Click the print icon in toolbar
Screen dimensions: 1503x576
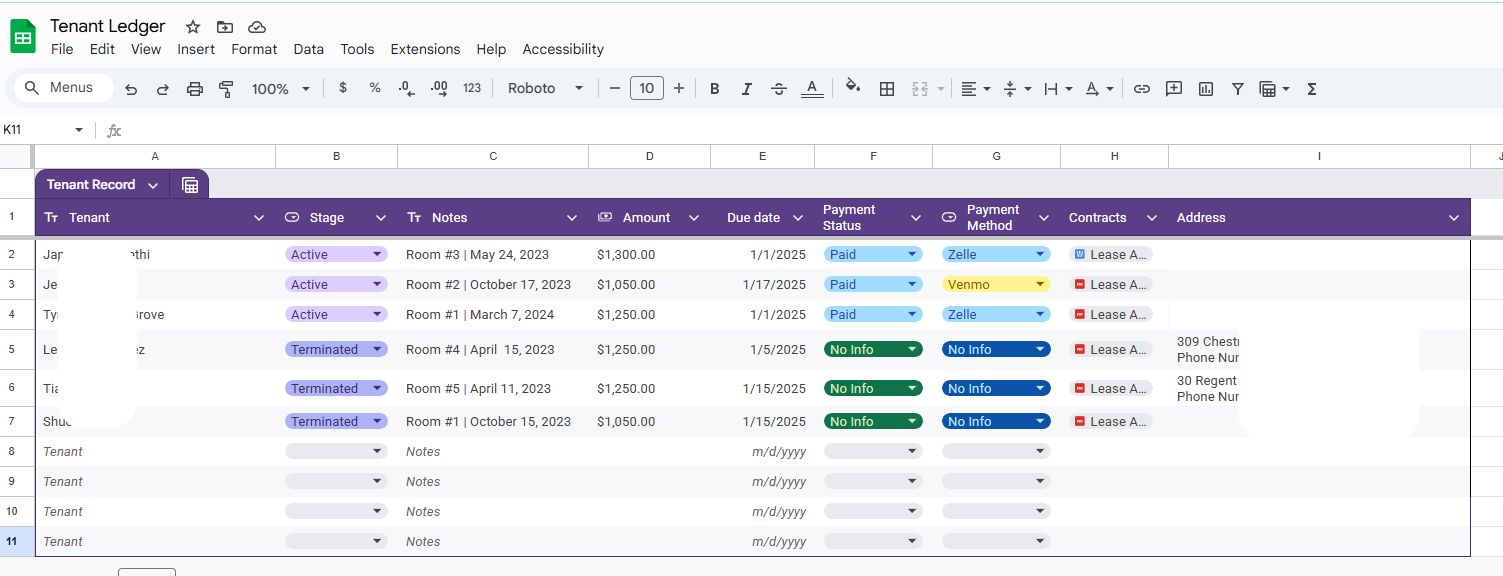click(195, 89)
